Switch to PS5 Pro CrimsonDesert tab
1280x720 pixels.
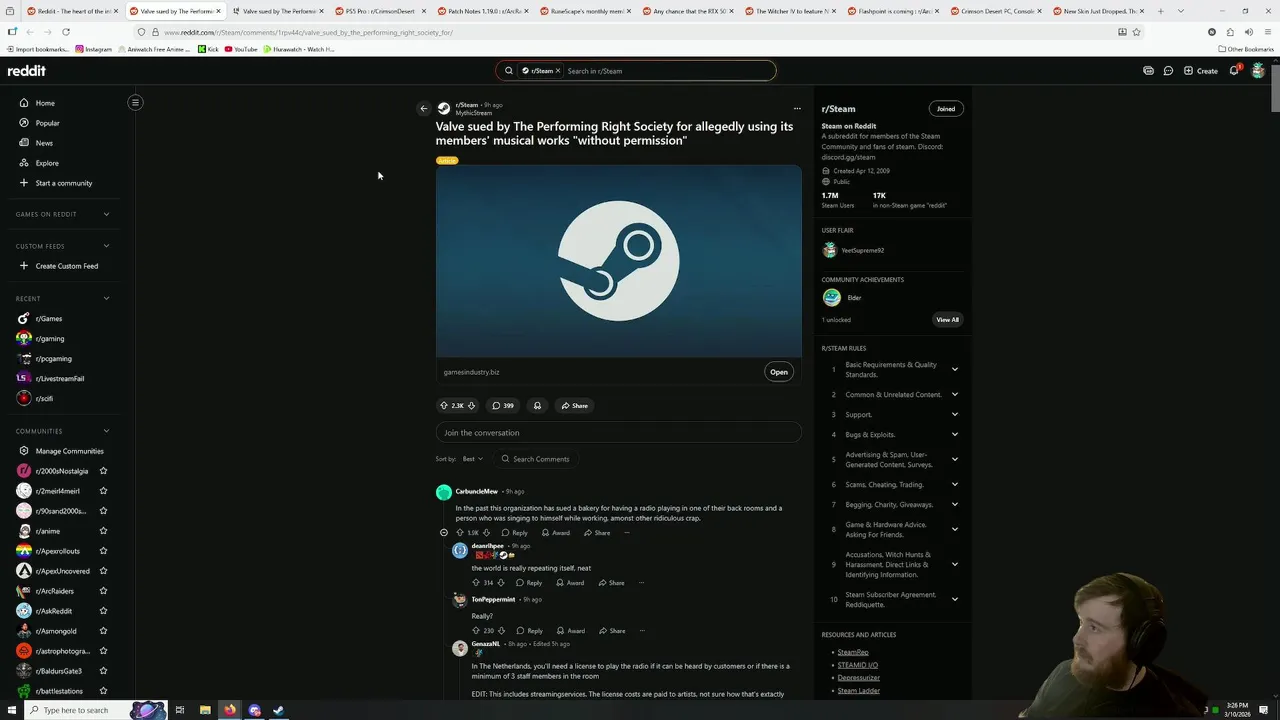pos(380,11)
